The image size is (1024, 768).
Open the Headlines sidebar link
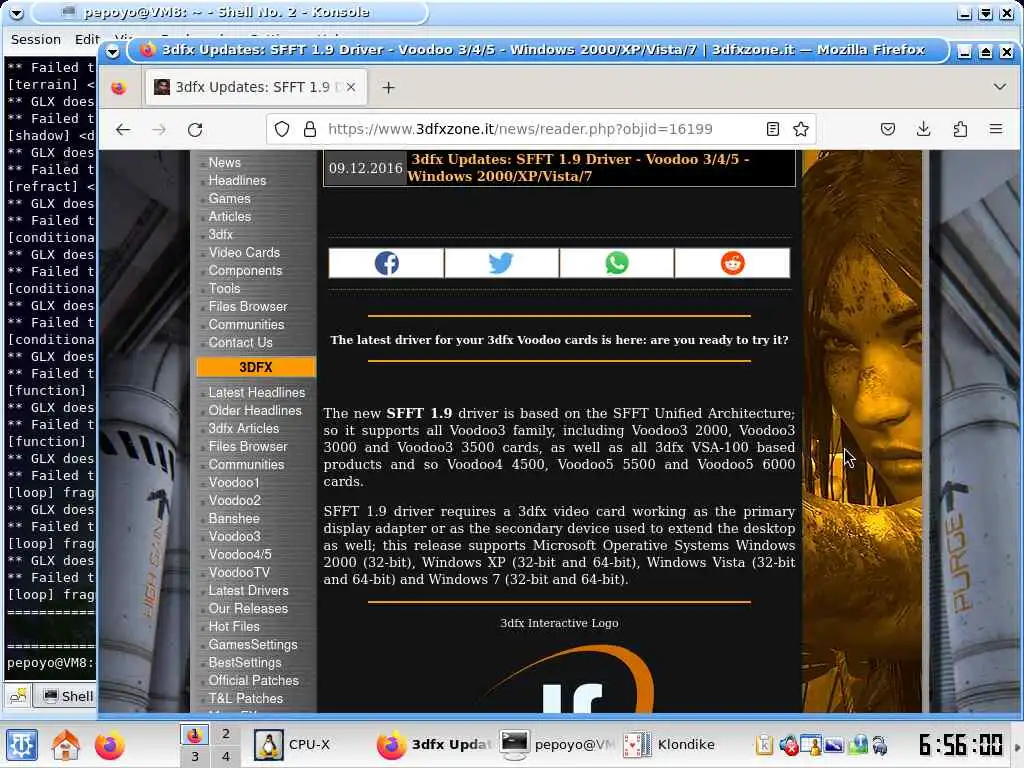pos(237,180)
